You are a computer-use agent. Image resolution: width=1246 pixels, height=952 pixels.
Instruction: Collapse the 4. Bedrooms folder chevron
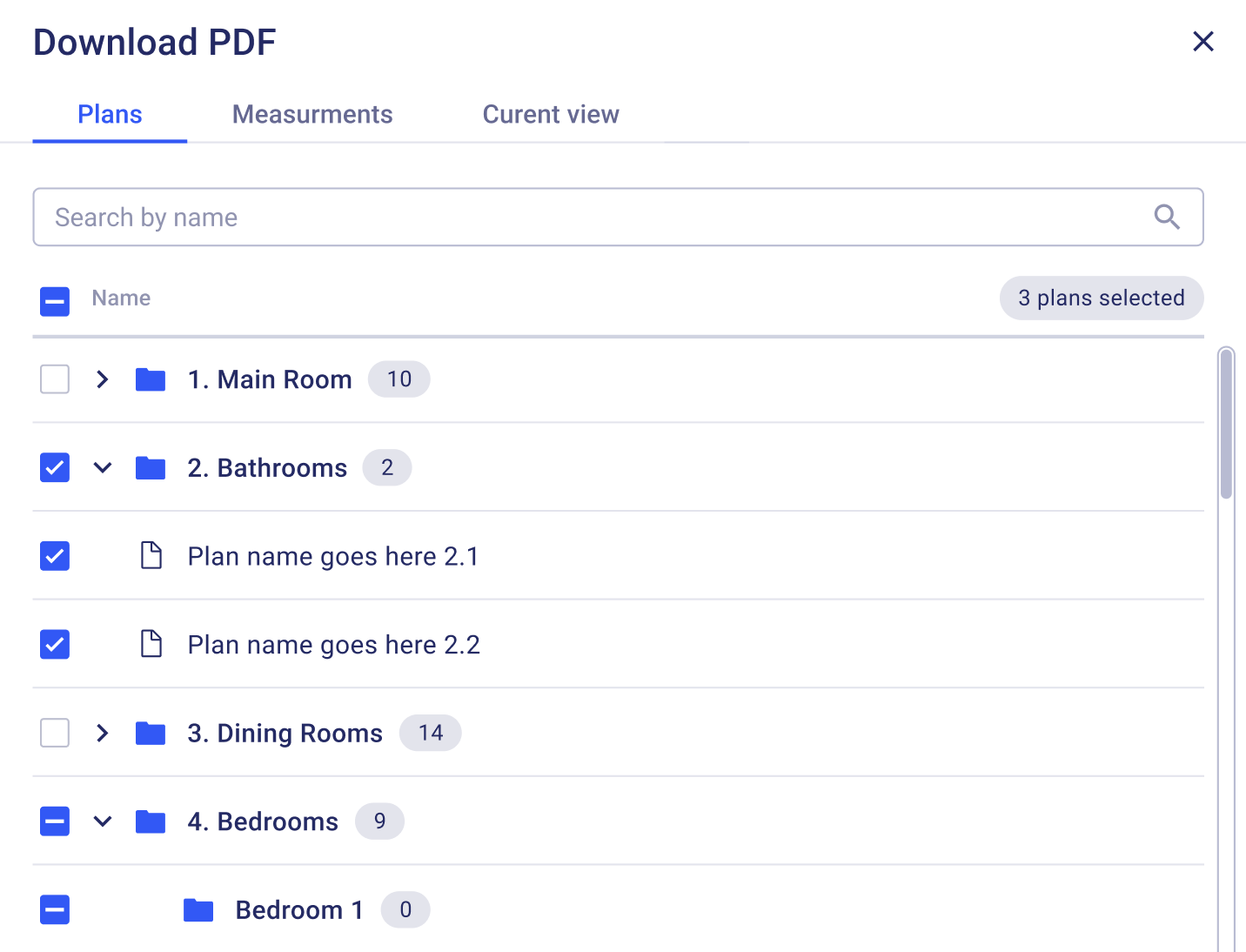pyautogui.click(x=103, y=821)
